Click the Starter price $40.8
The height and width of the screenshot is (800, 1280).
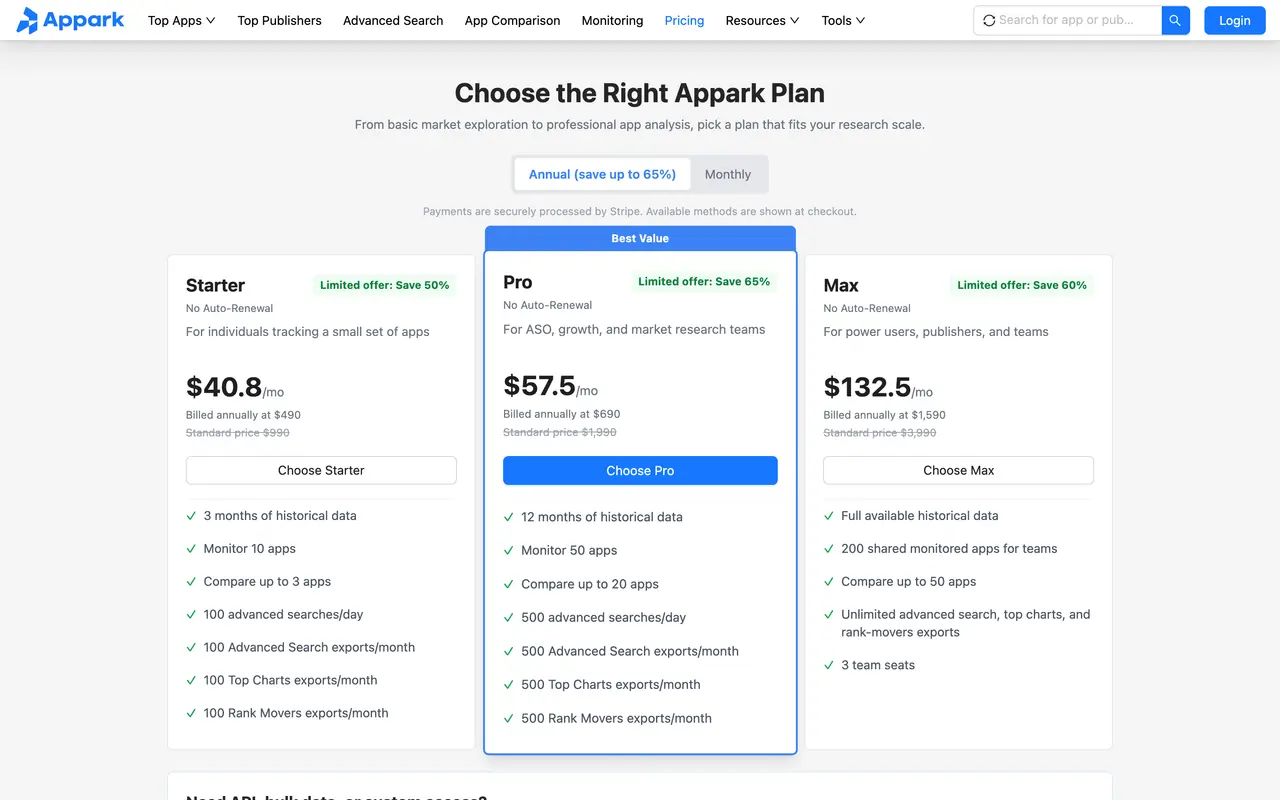click(224, 387)
